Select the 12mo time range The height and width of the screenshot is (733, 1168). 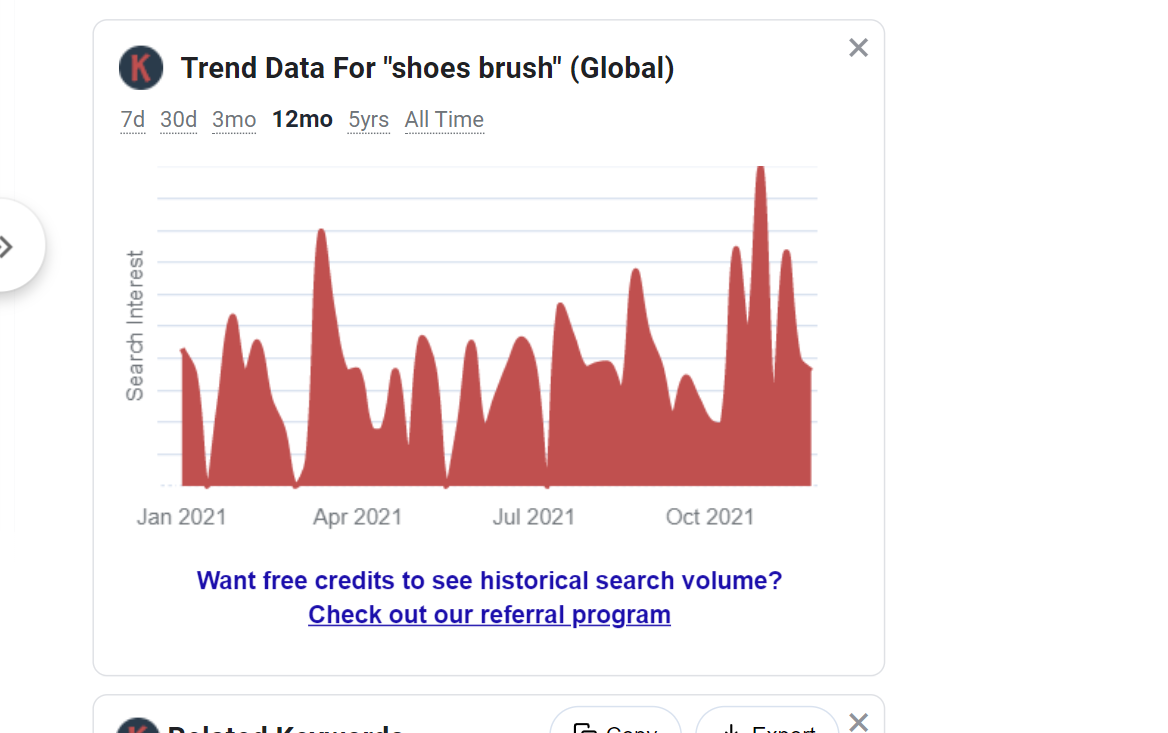(x=302, y=120)
